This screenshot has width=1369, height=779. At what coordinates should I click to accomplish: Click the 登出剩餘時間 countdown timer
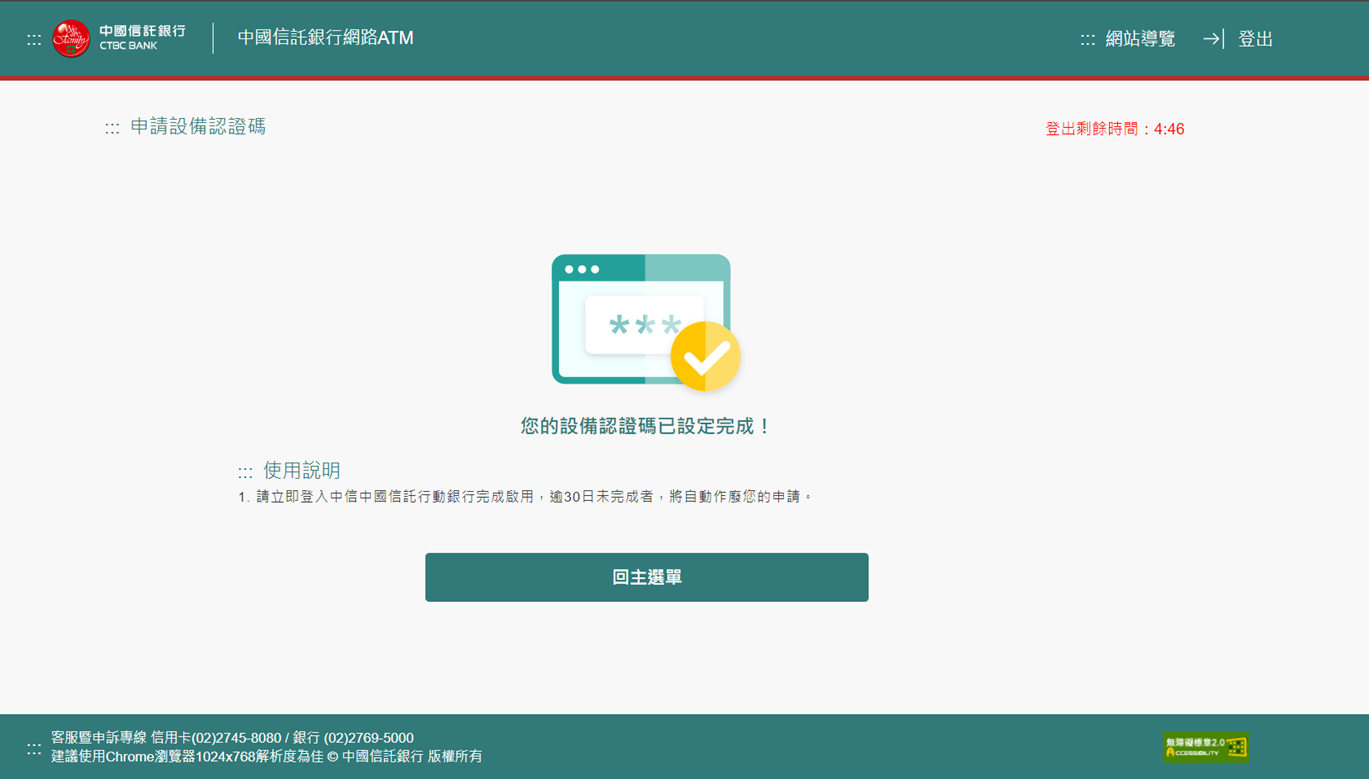[x=1115, y=129]
